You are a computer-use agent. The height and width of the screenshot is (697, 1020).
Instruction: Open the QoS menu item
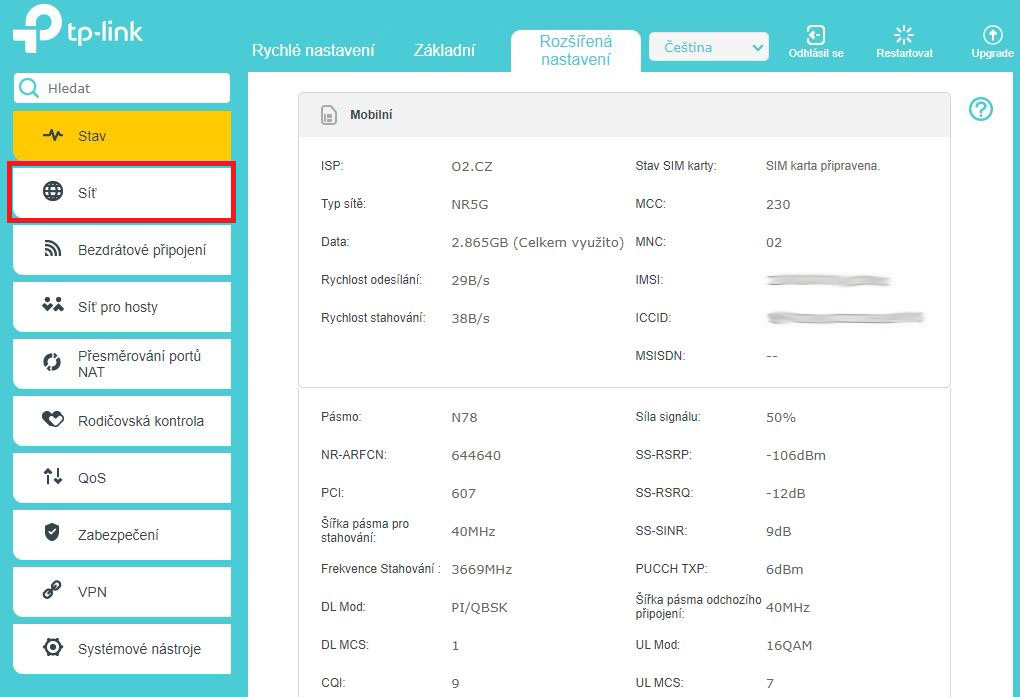122,478
